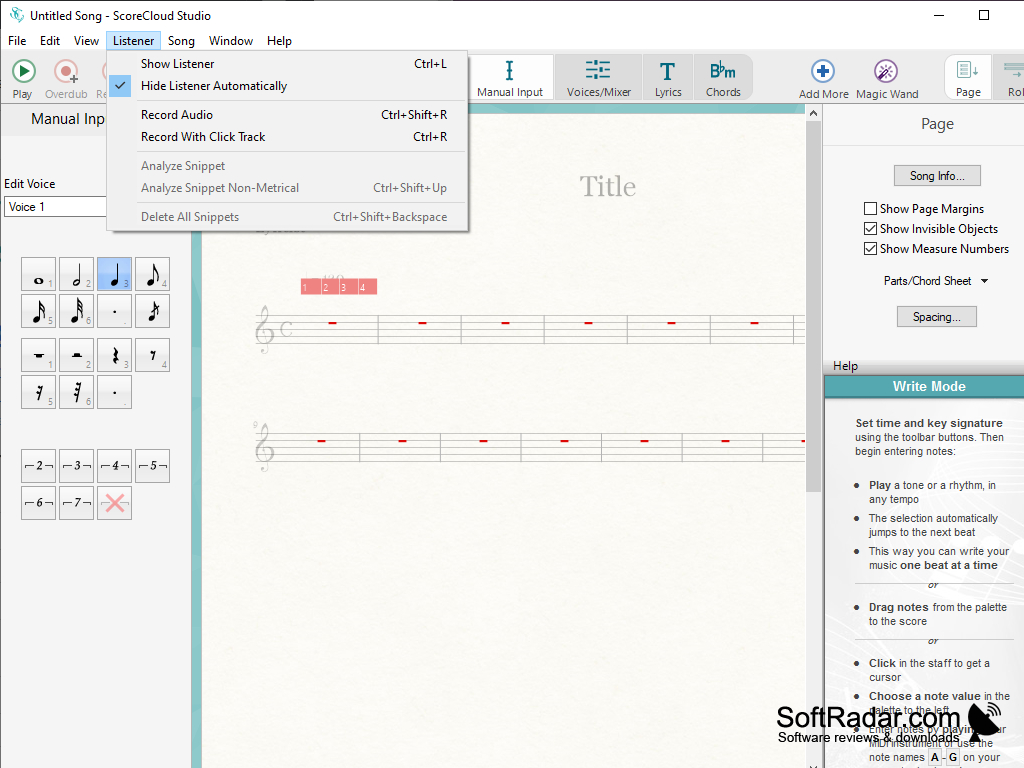Select the half note value
This screenshot has height=768, width=1024.
coord(76,274)
